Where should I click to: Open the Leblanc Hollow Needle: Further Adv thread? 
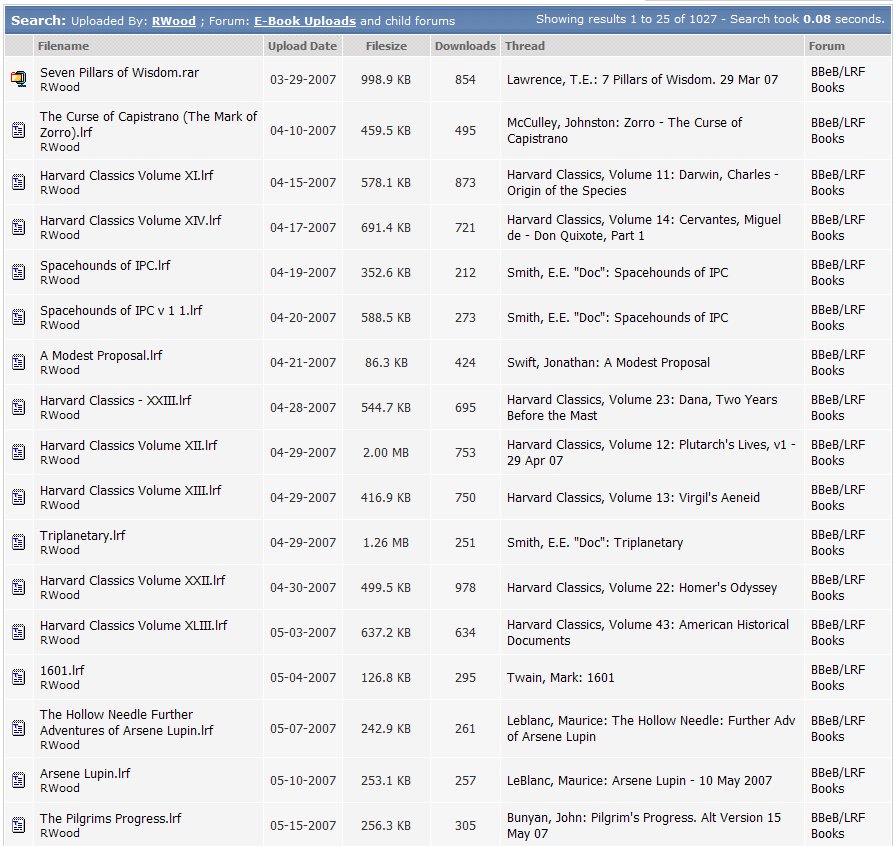click(651, 729)
